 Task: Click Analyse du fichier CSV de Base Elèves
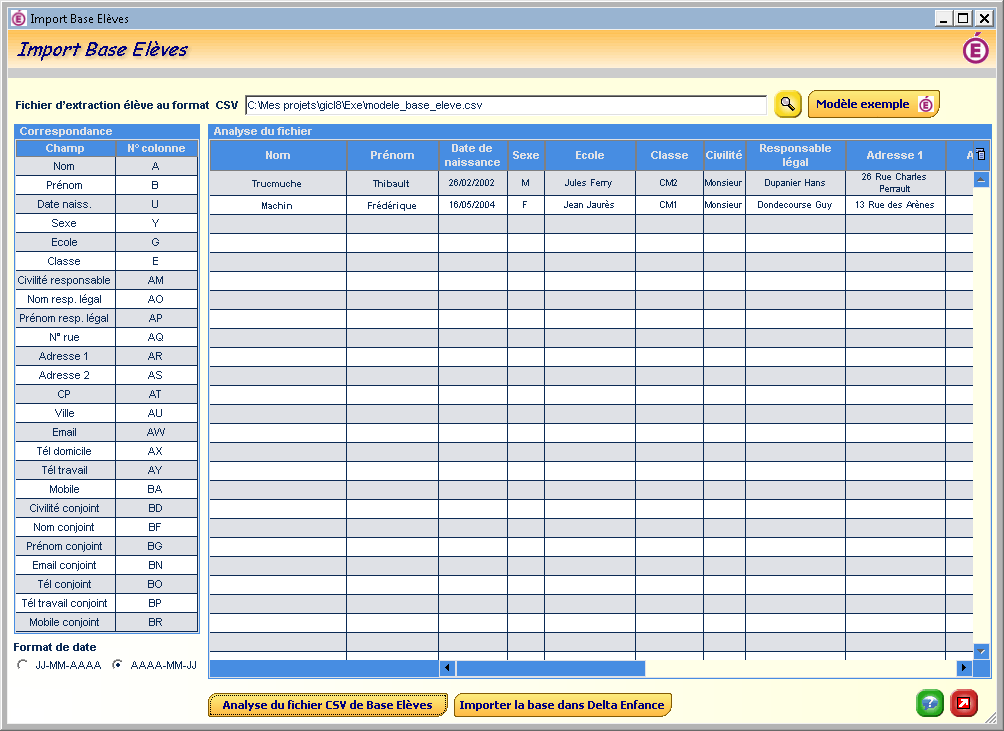(x=327, y=705)
